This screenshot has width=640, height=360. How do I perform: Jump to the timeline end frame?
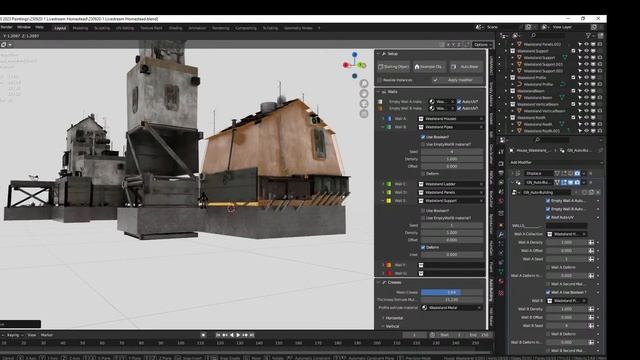coord(252,335)
